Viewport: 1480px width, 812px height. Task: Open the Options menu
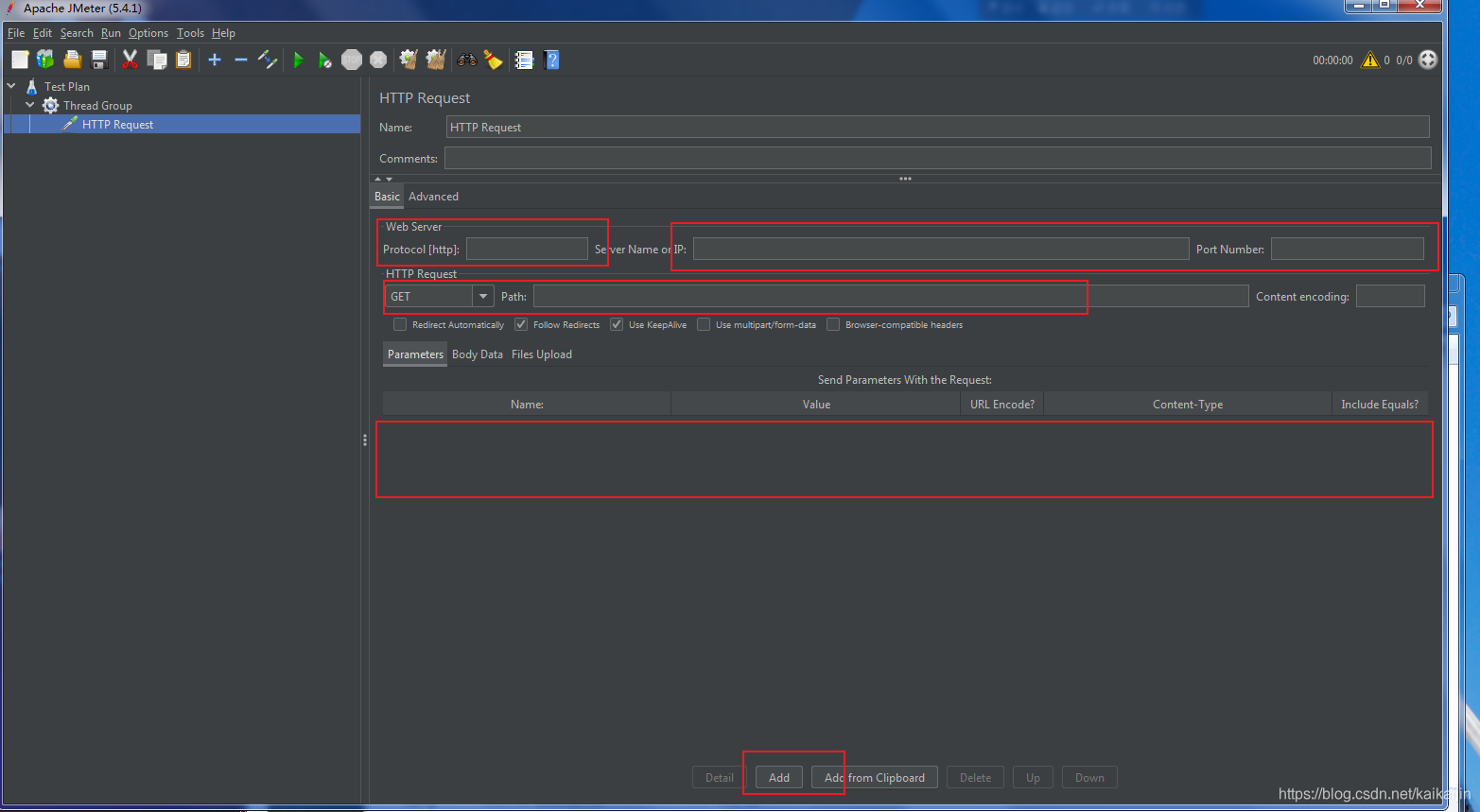point(148,33)
